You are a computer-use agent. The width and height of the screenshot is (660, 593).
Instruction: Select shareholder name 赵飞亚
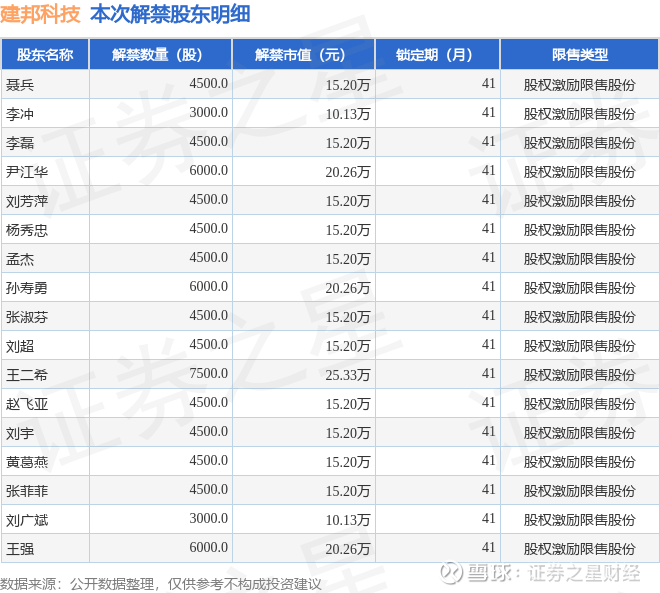click(27, 404)
